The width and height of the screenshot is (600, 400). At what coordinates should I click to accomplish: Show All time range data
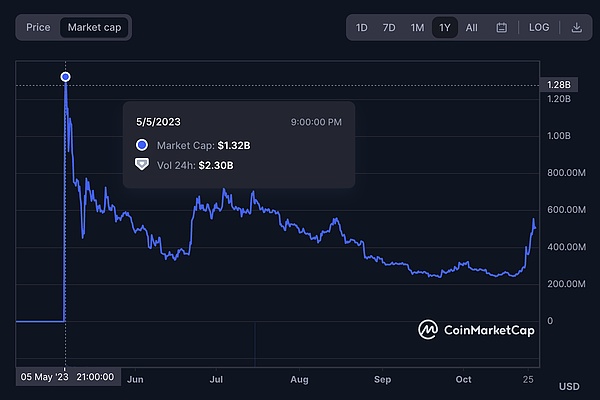click(472, 28)
